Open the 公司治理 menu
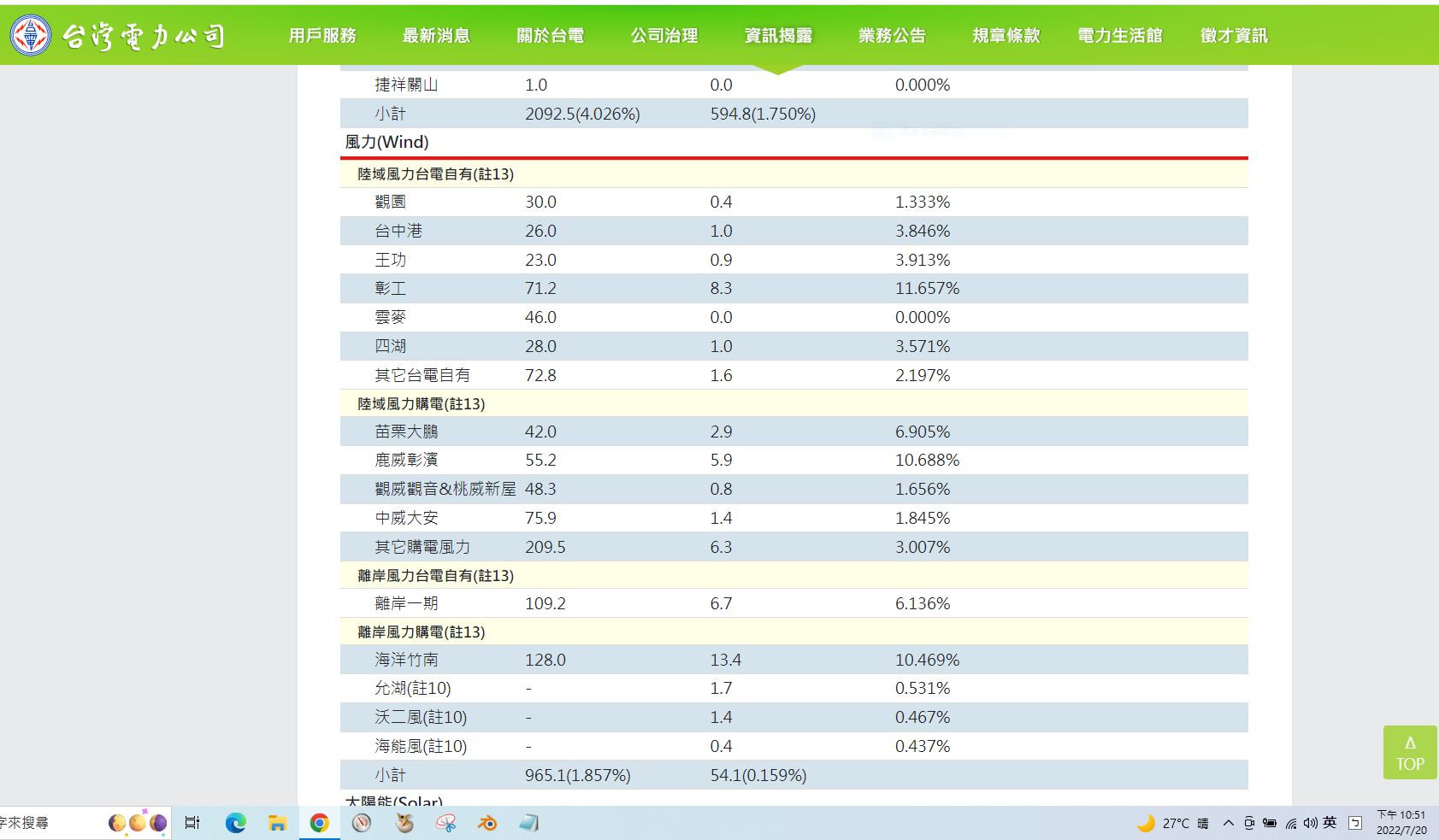The height and width of the screenshot is (840, 1439). click(664, 35)
